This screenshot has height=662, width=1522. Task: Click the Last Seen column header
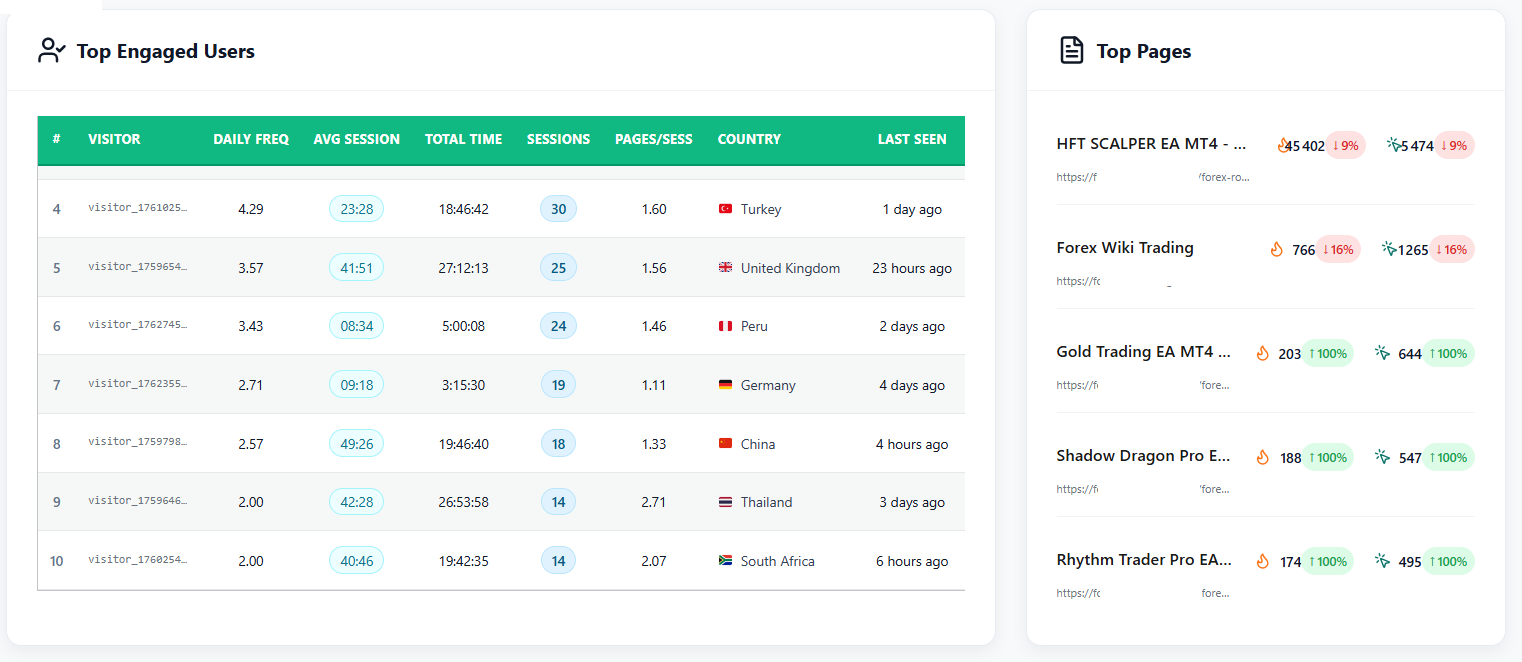[911, 140]
